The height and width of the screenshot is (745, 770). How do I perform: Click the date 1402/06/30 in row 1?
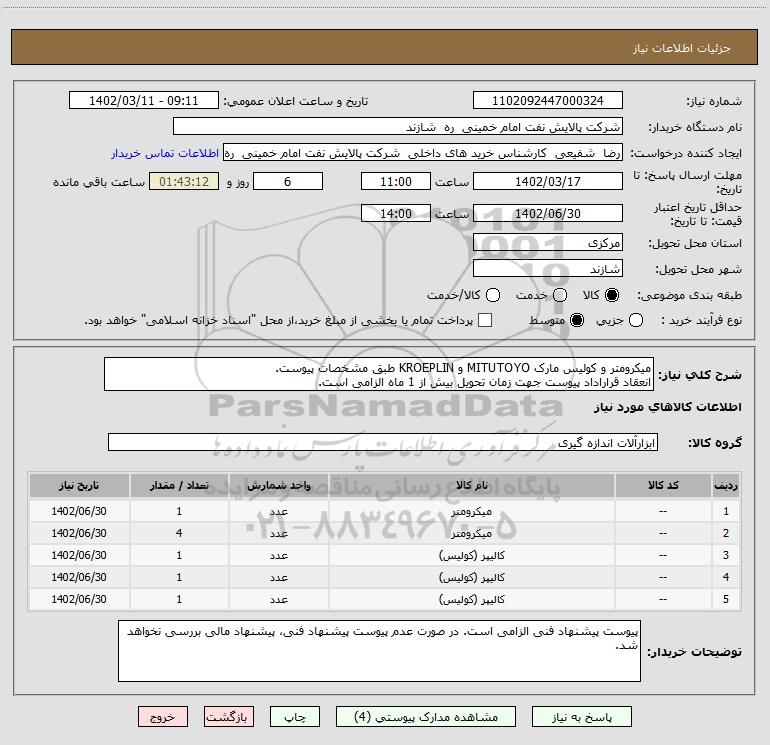[x=79, y=511]
